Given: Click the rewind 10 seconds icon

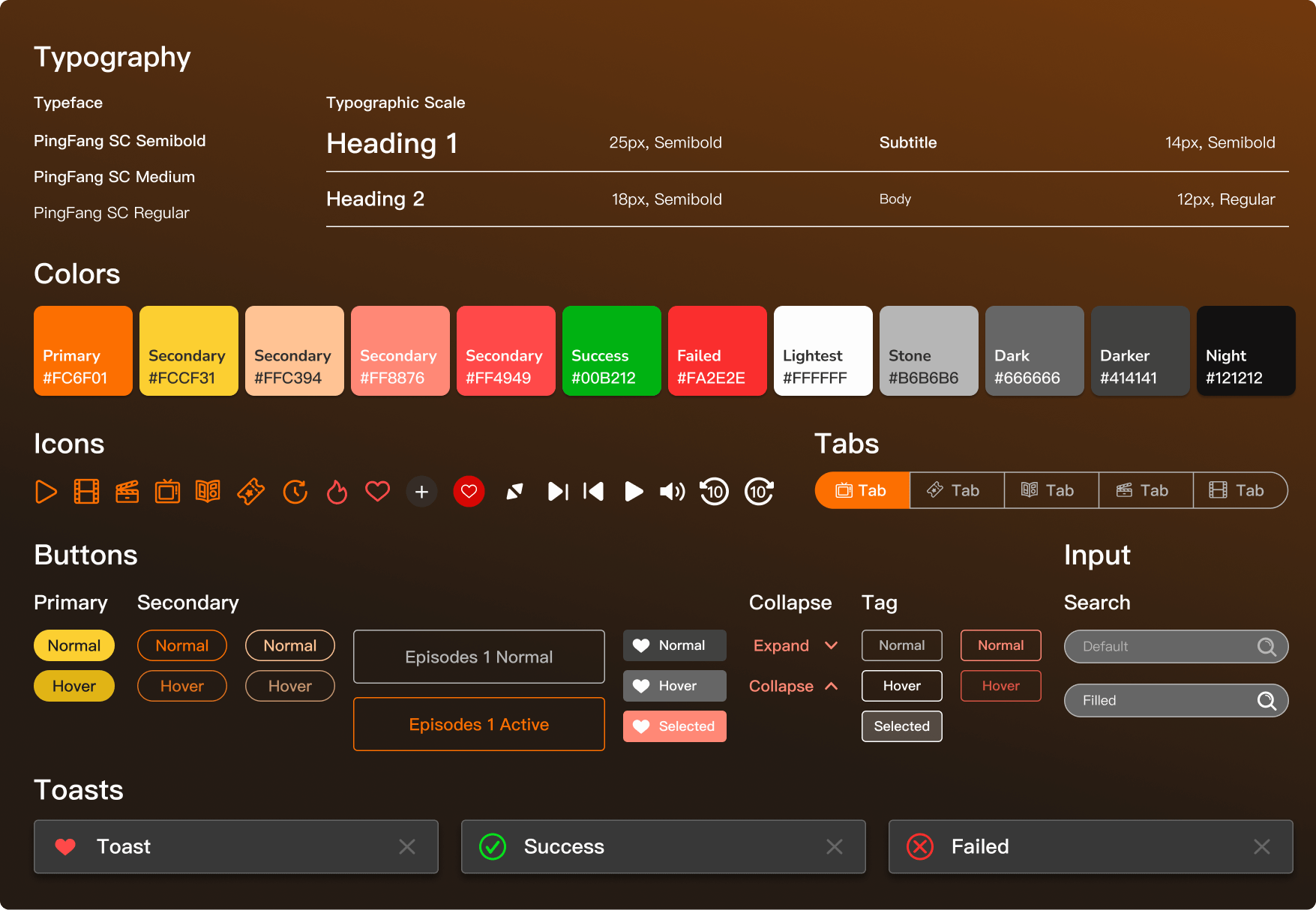Looking at the screenshot, I should point(714,492).
